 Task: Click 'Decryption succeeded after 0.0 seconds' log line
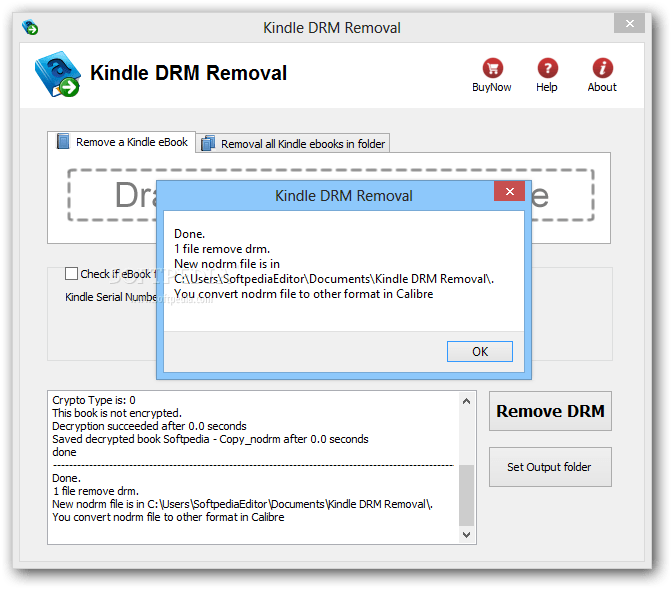tap(149, 426)
